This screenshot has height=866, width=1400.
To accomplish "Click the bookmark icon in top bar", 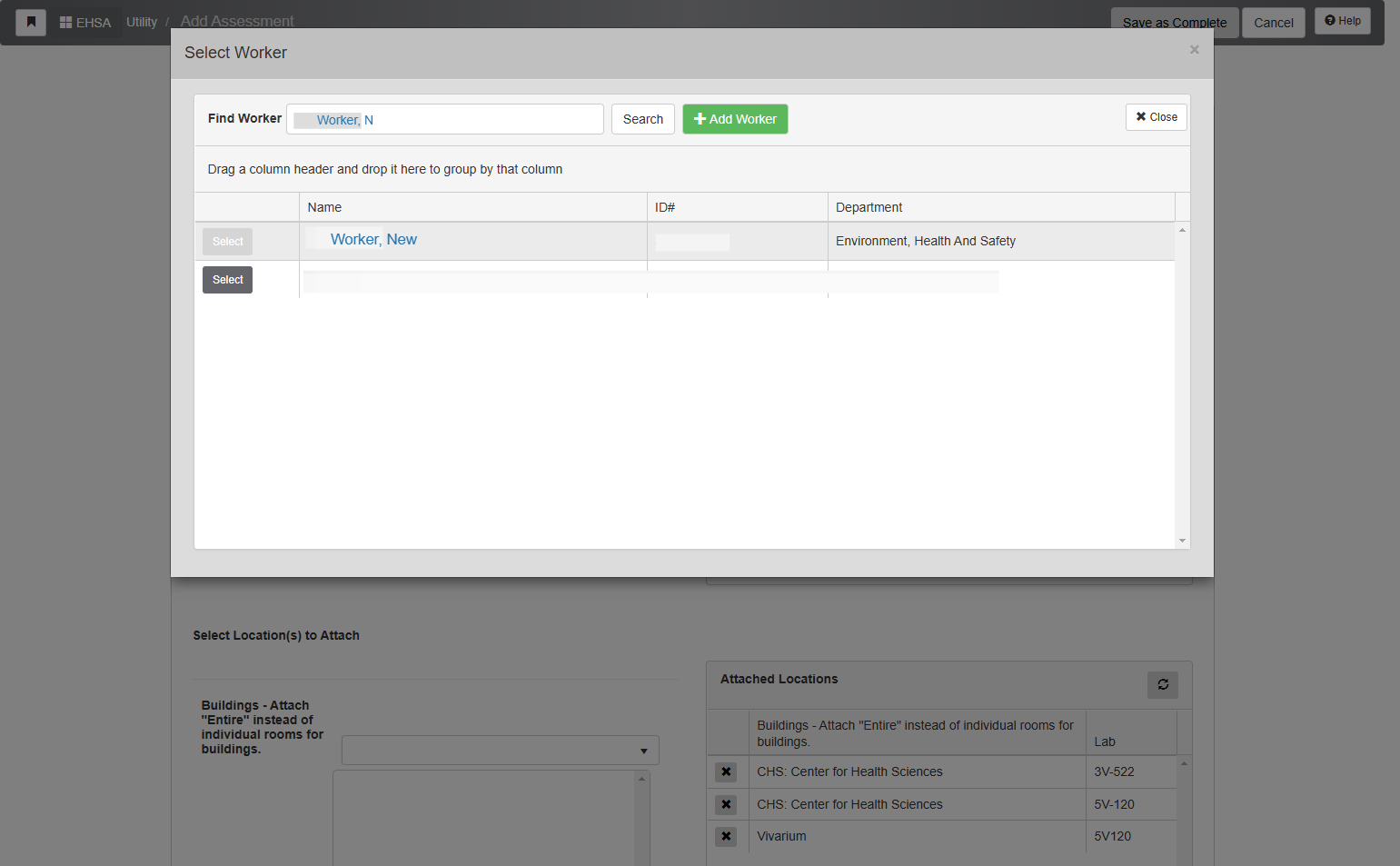I will coord(31,22).
